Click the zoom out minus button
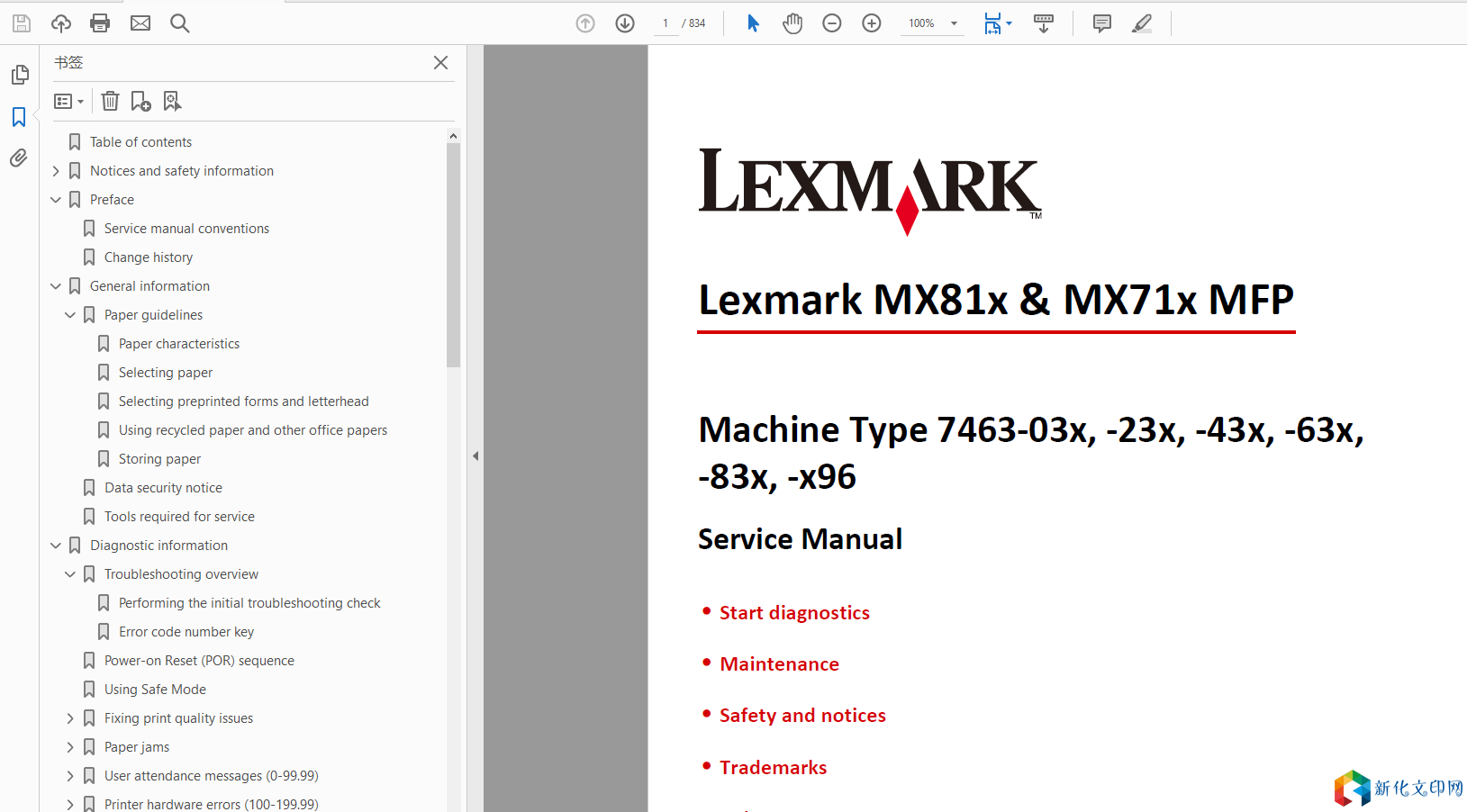1467x812 pixels. (x=832, y=23)
